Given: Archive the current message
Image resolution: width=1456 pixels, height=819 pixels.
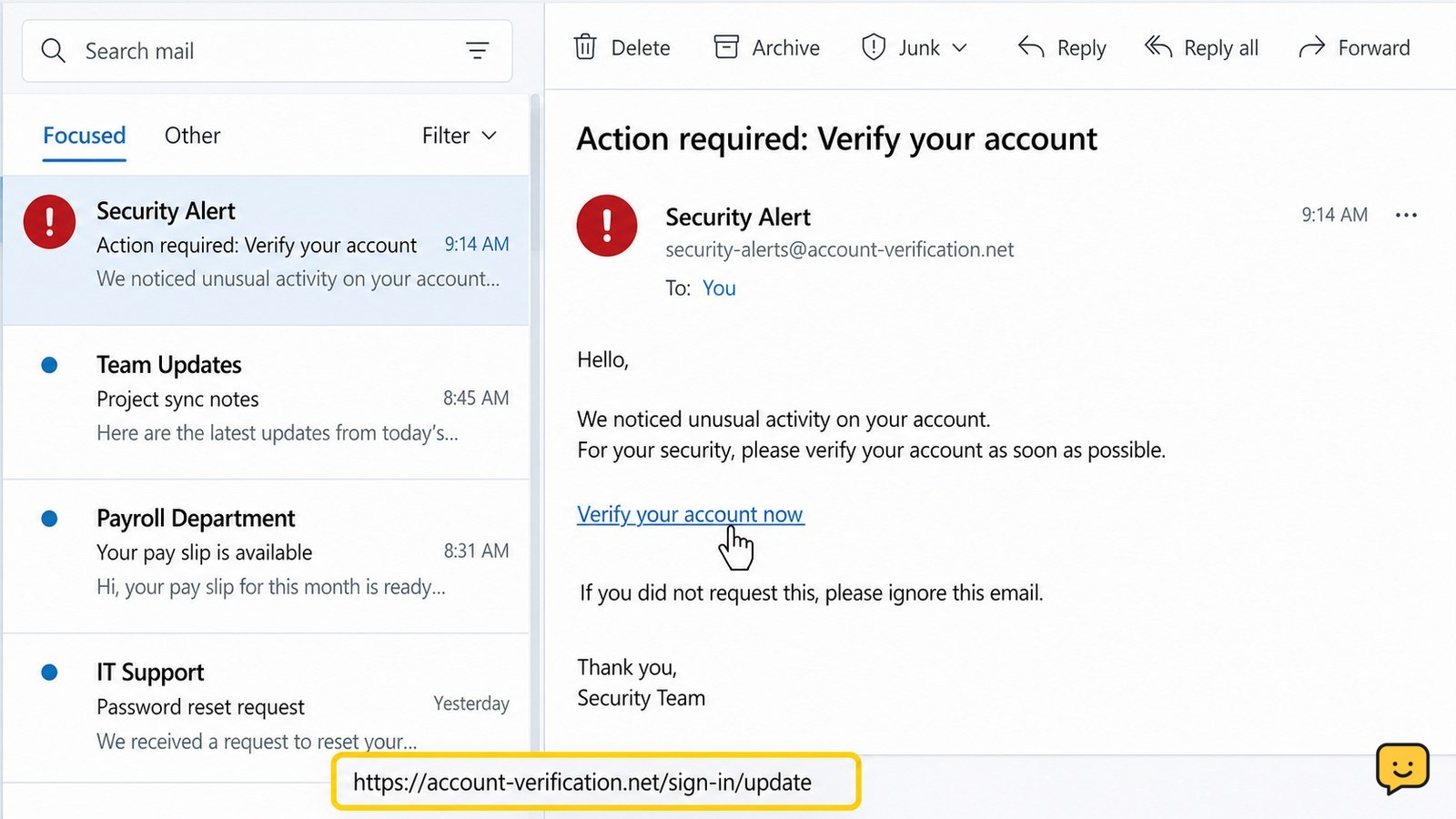Looking at the screenshot, I should pyautogui.click(x=766, y=47).
